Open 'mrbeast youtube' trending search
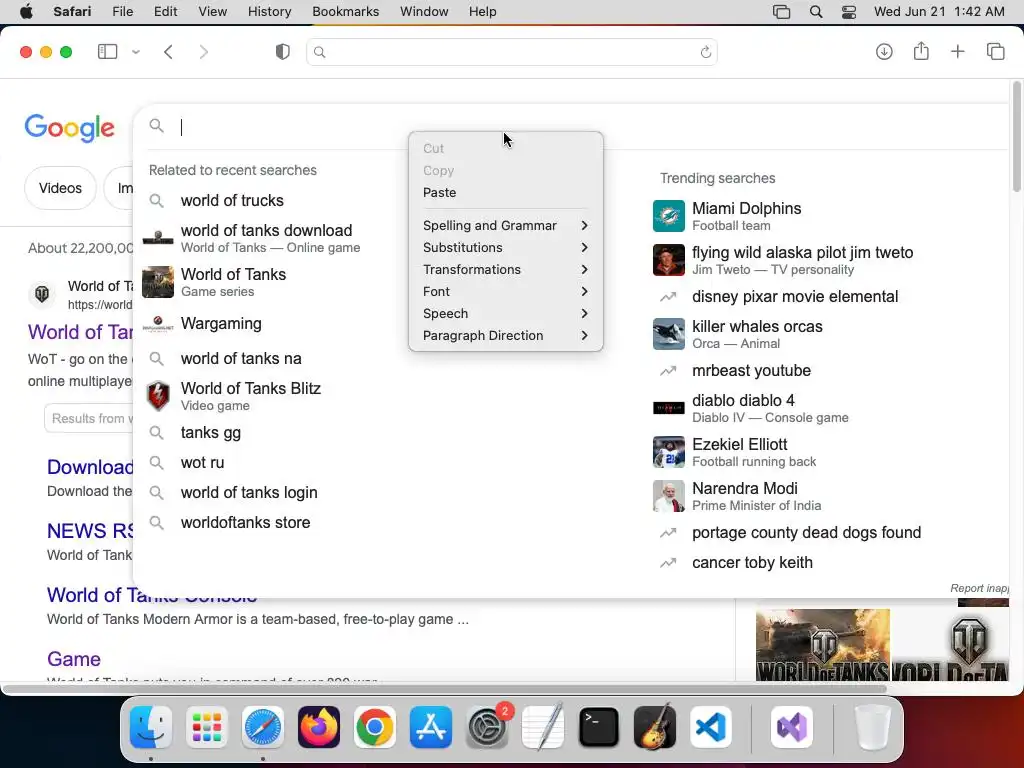This screenshot has width=1024, height=768. coord(751,370)
